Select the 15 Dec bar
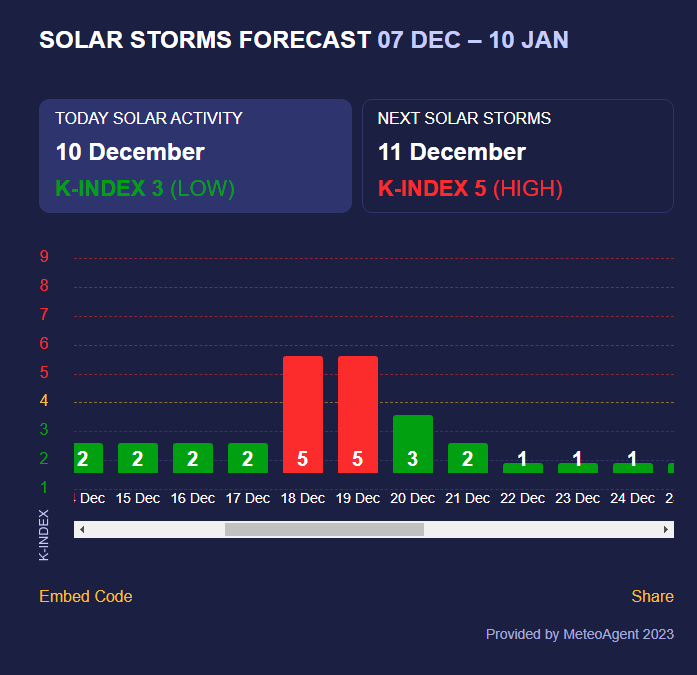 (138, 458)
